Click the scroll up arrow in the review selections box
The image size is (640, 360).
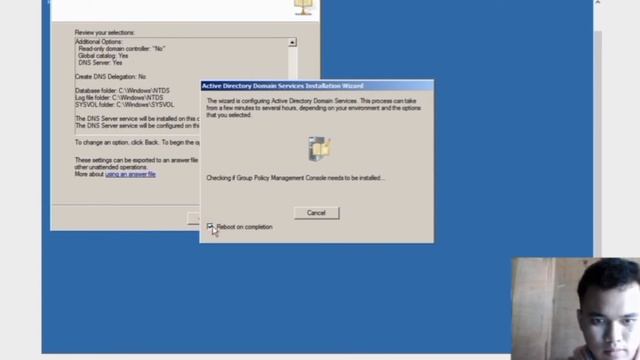[x=292, y=42]
